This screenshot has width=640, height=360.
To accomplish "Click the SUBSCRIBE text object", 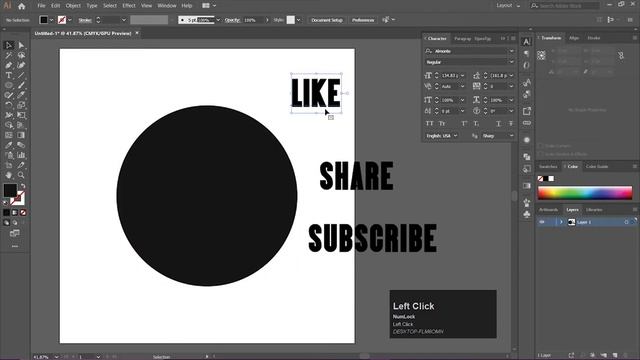I will tap(373, 238).
